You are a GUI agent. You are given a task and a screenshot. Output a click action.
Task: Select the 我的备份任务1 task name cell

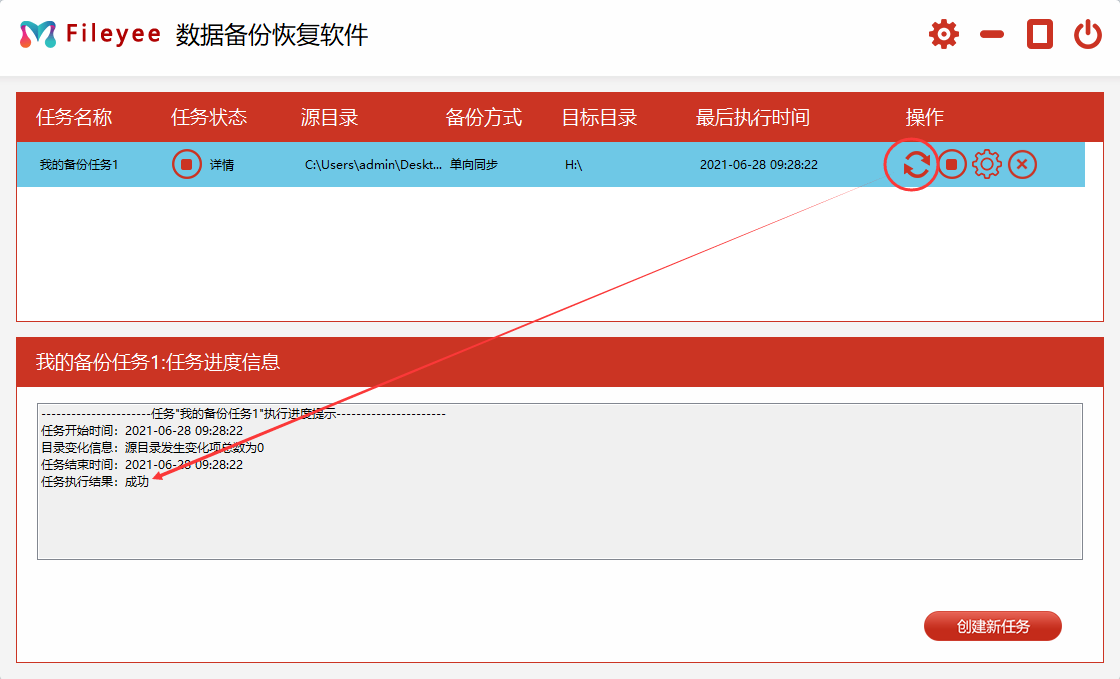[79, 165]
